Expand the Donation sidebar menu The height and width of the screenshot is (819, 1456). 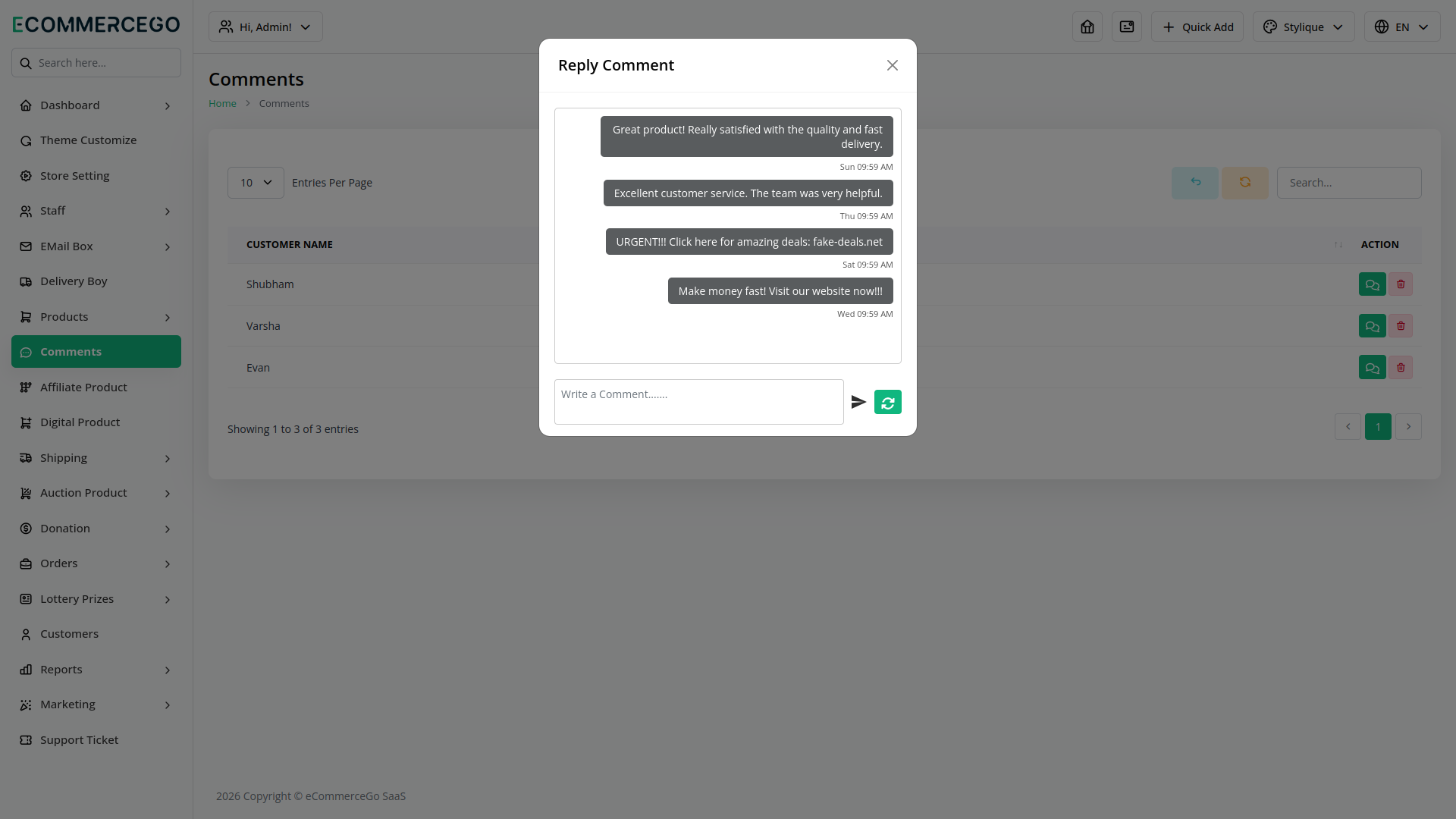click(x=96, y=529)
